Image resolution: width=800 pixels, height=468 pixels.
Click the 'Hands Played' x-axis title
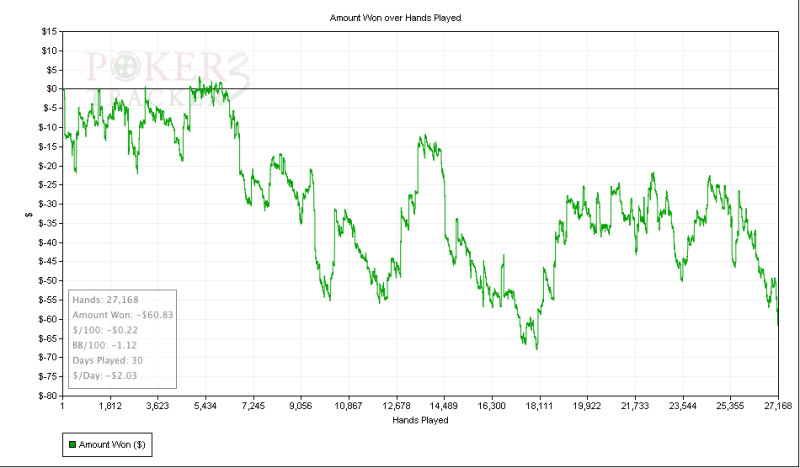(x=420, y=420)
